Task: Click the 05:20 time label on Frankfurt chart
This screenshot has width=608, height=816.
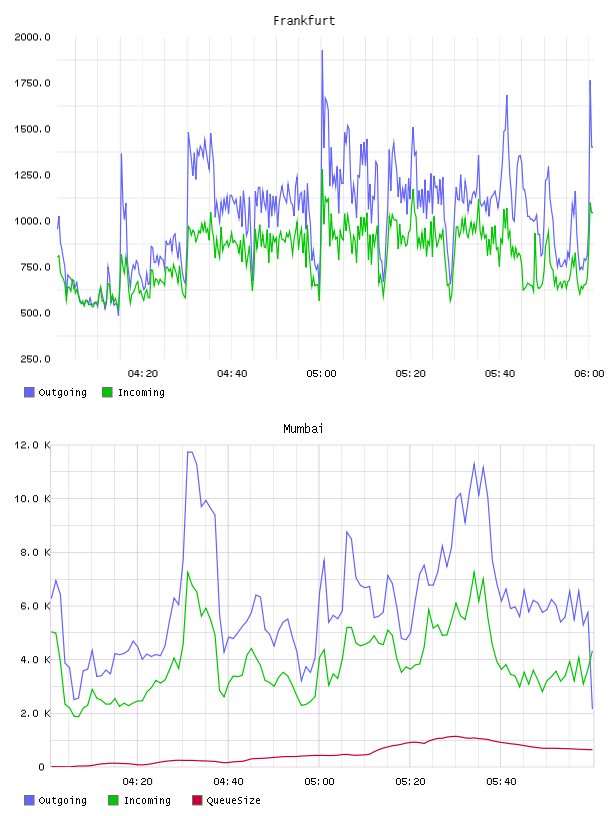Action: [410, 374]
